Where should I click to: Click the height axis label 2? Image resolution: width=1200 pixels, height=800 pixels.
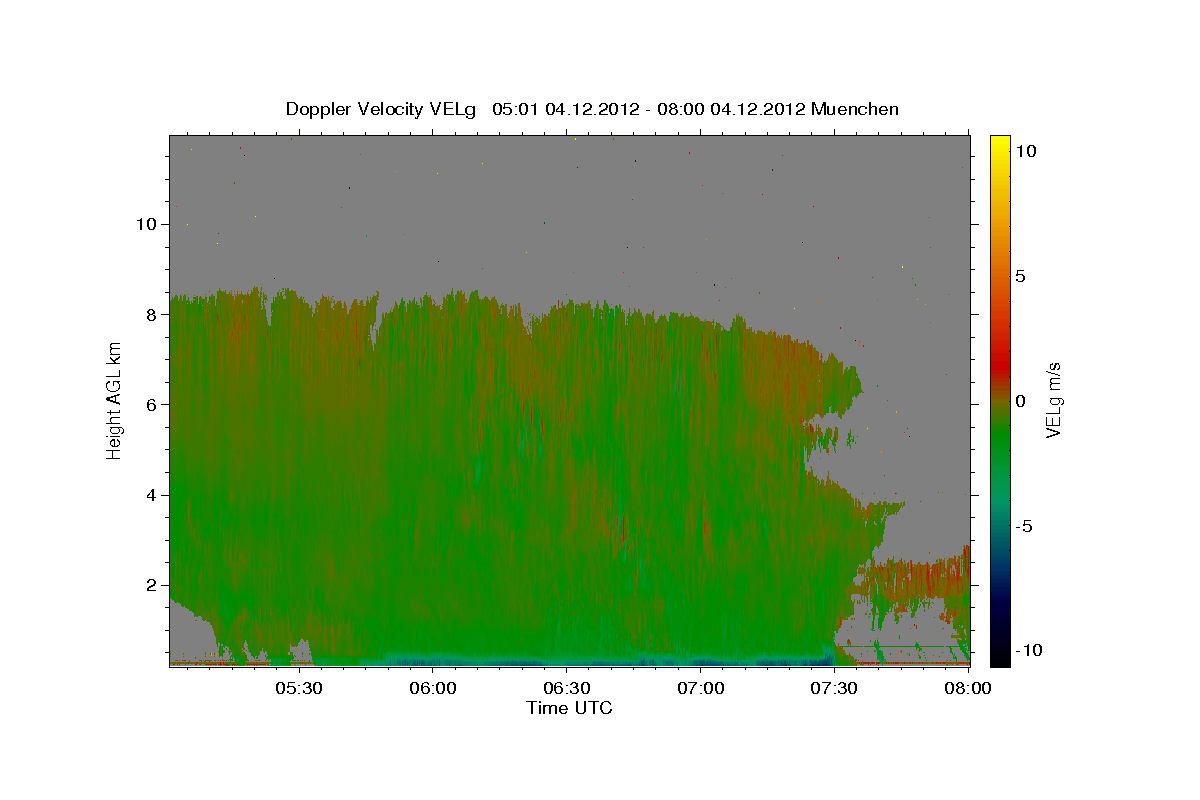(151, 585)
